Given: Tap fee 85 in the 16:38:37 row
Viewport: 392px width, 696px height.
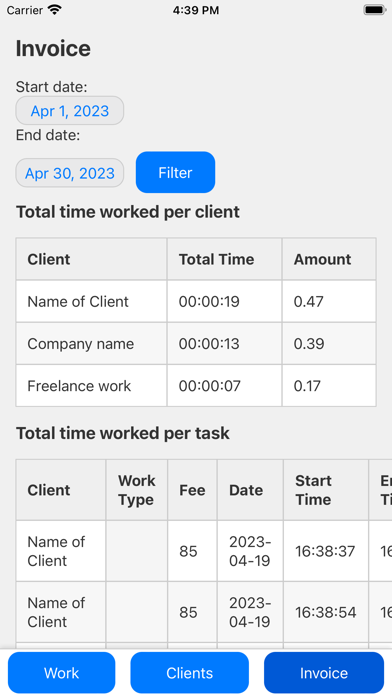Looking at the screenshot, I should click(188, 551).
